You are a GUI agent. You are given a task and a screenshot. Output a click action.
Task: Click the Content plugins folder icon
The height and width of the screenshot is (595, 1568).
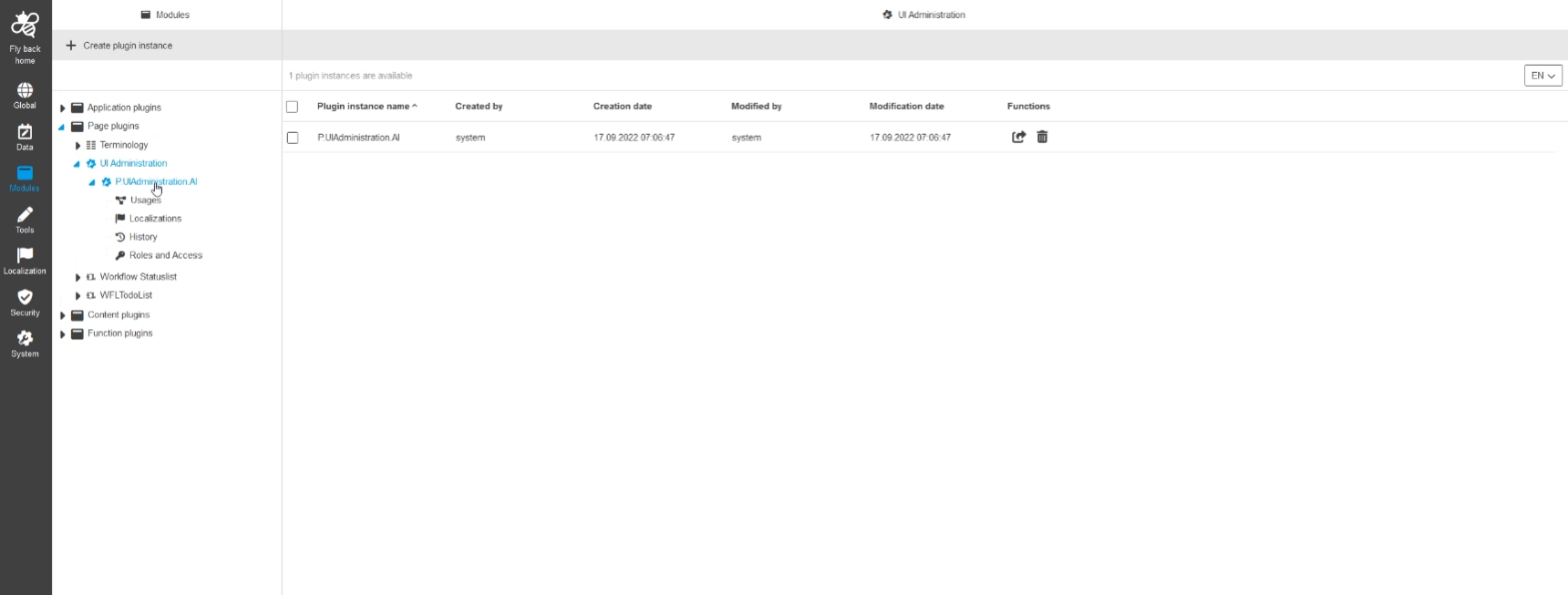(x=77, y=315)
